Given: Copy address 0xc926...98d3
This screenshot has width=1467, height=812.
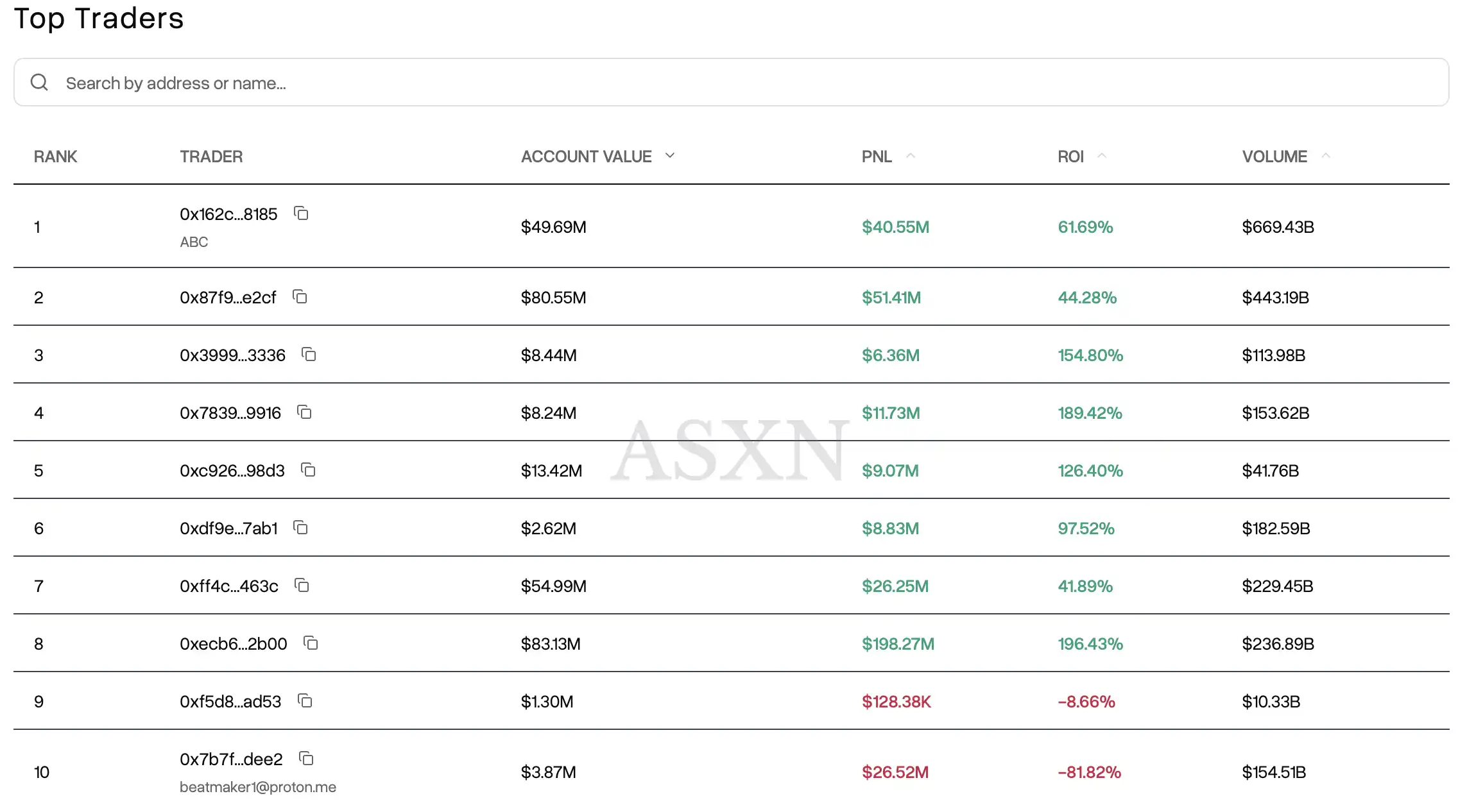Looking at the screenshot, I should coord(308,470).
